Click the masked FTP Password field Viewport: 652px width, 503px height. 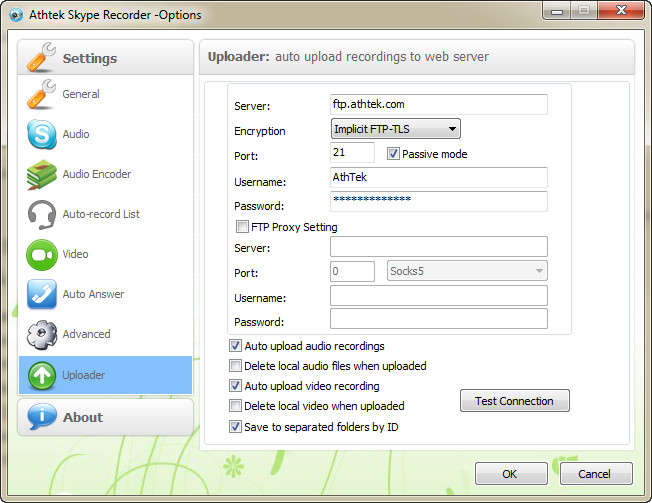pos(439,201)
